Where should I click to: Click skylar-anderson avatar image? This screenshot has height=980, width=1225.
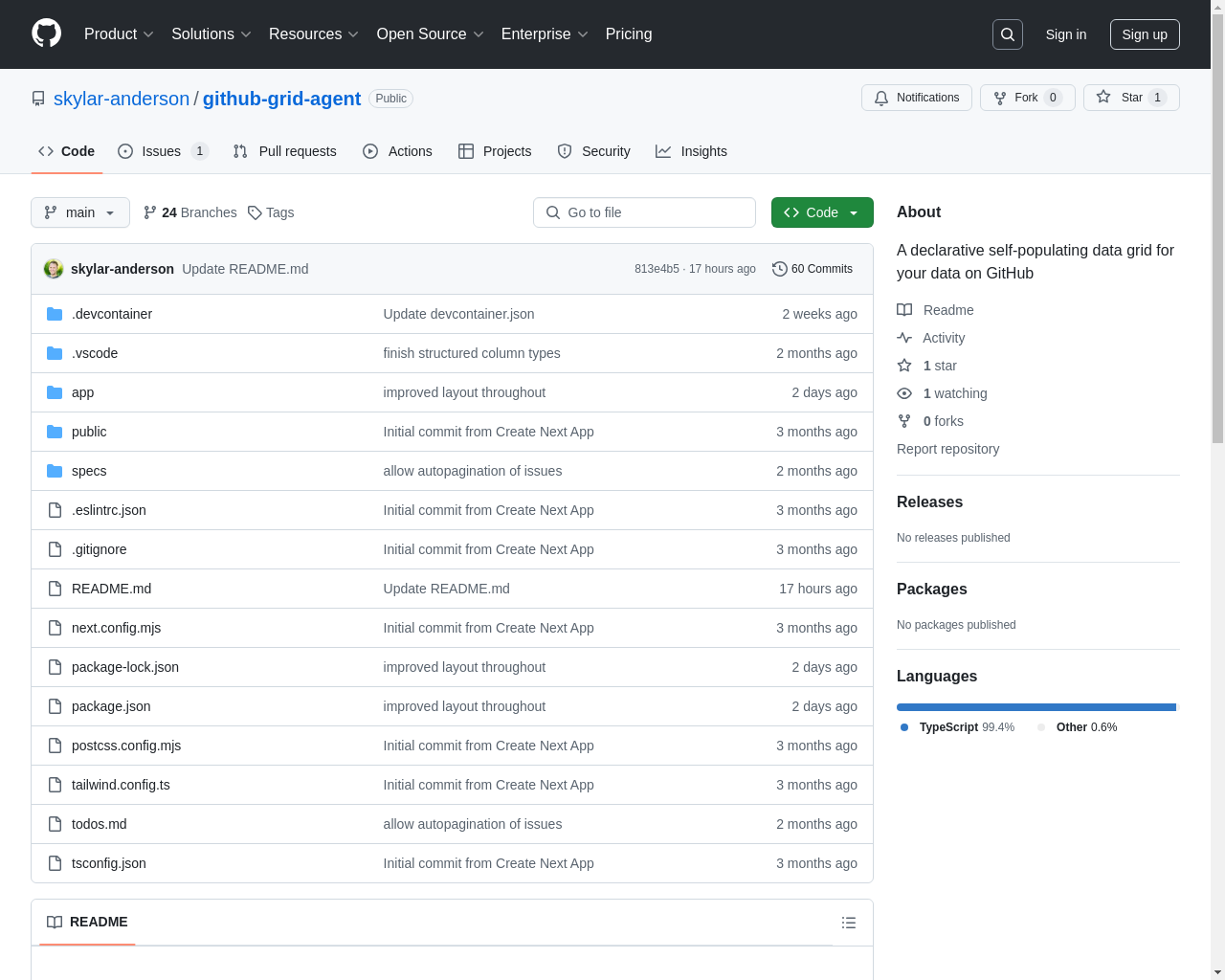pos(54,269)
